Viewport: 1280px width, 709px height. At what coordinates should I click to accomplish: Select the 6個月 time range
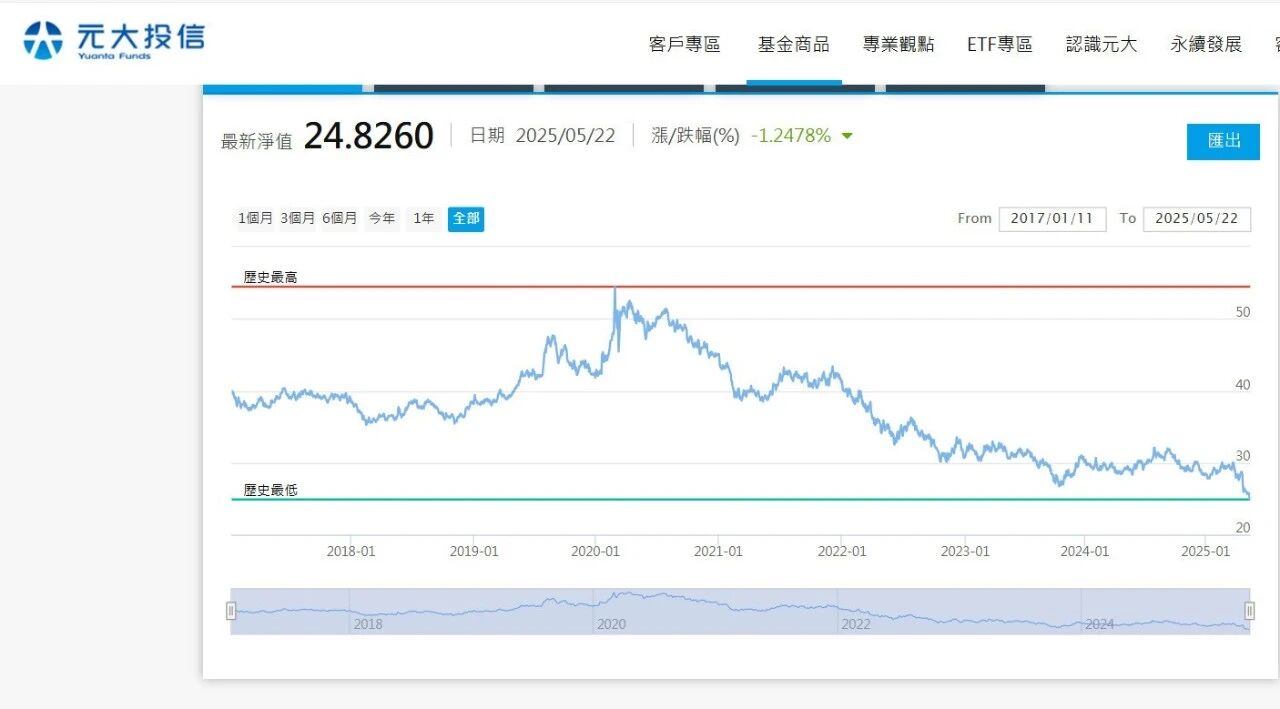(339, 218)
